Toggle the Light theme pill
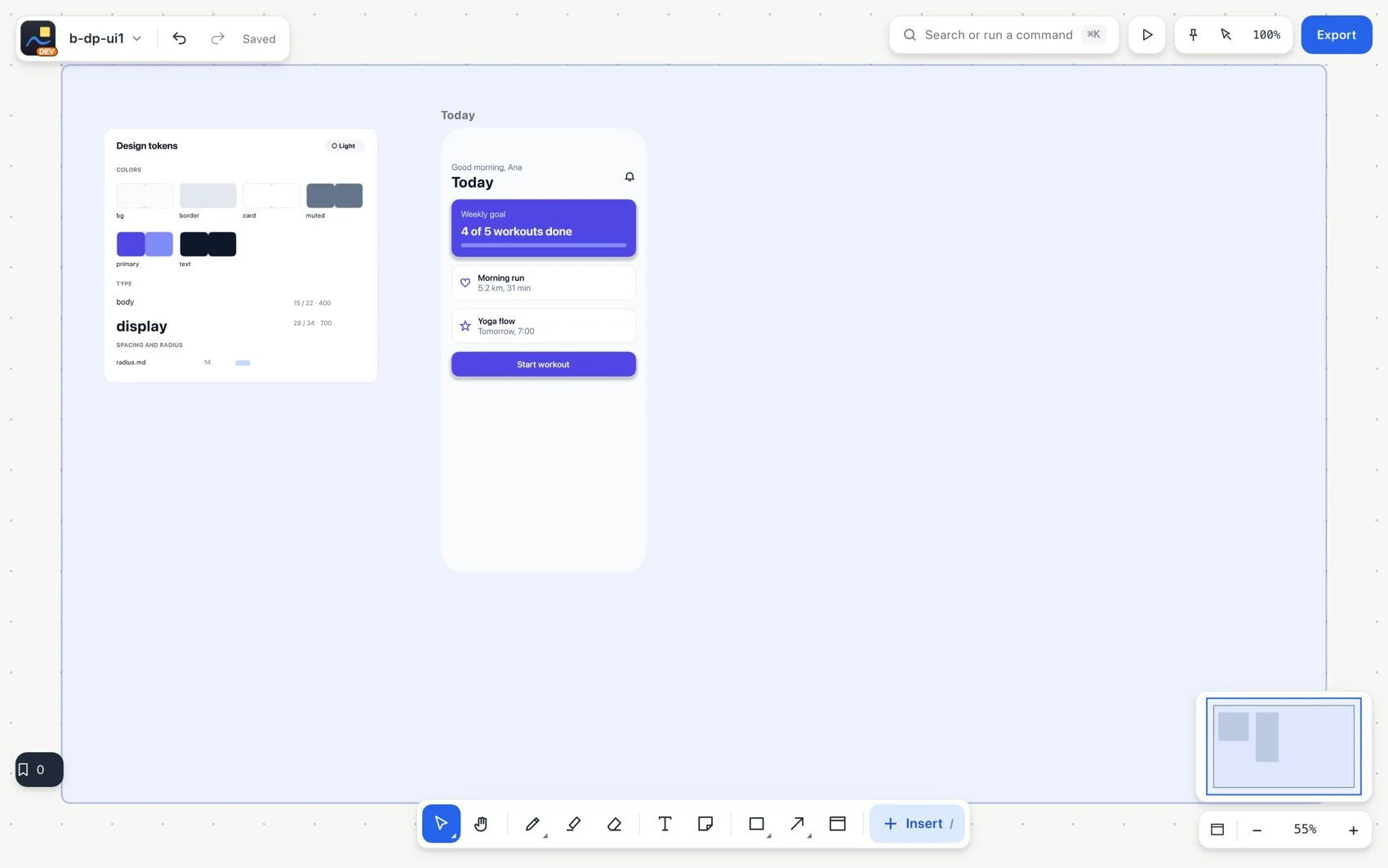The image size is (1388, 868). pyautogui.click(x=345, y=146)
